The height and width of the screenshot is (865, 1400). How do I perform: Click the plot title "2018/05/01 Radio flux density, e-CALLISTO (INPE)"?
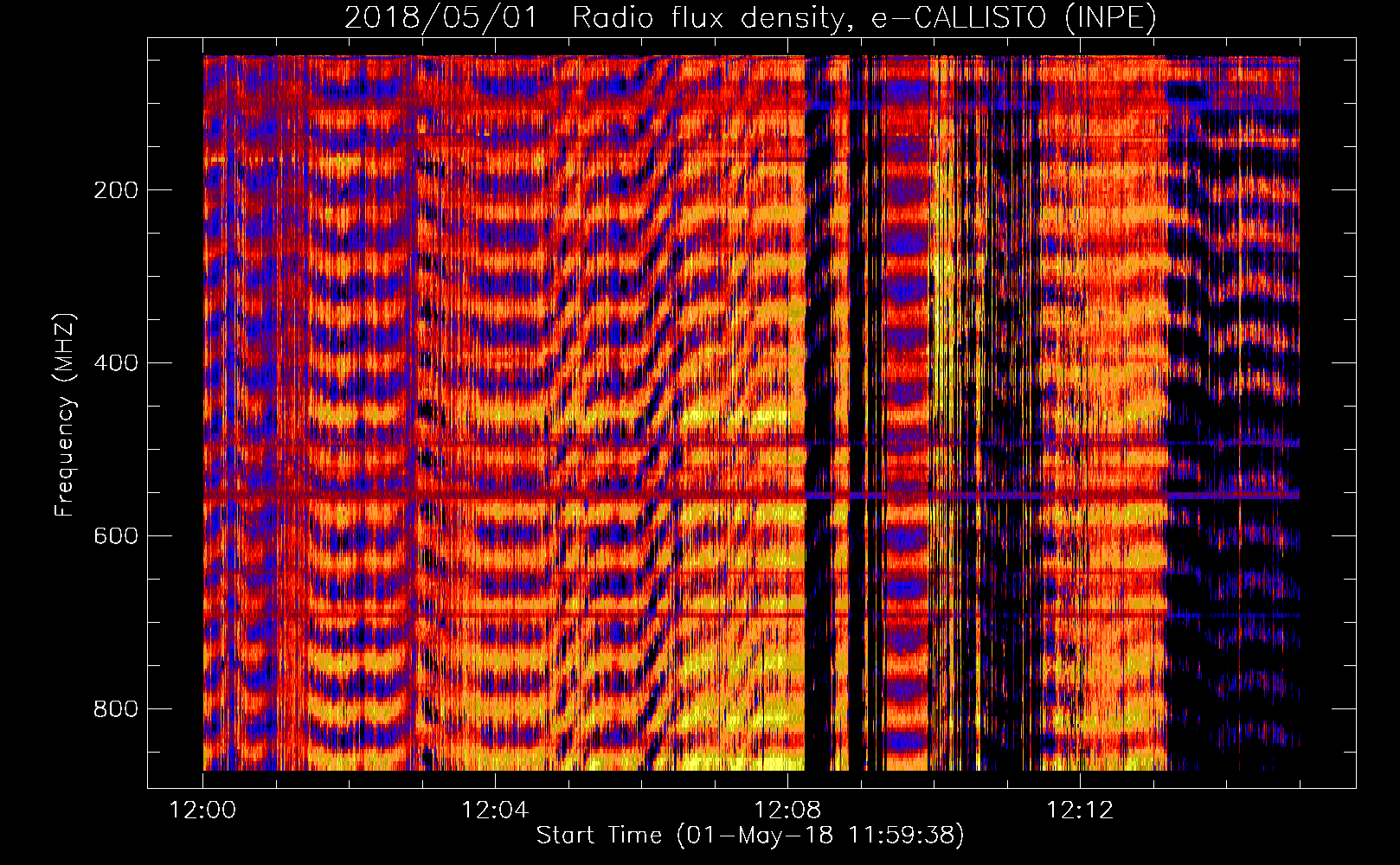click(750, 18)
